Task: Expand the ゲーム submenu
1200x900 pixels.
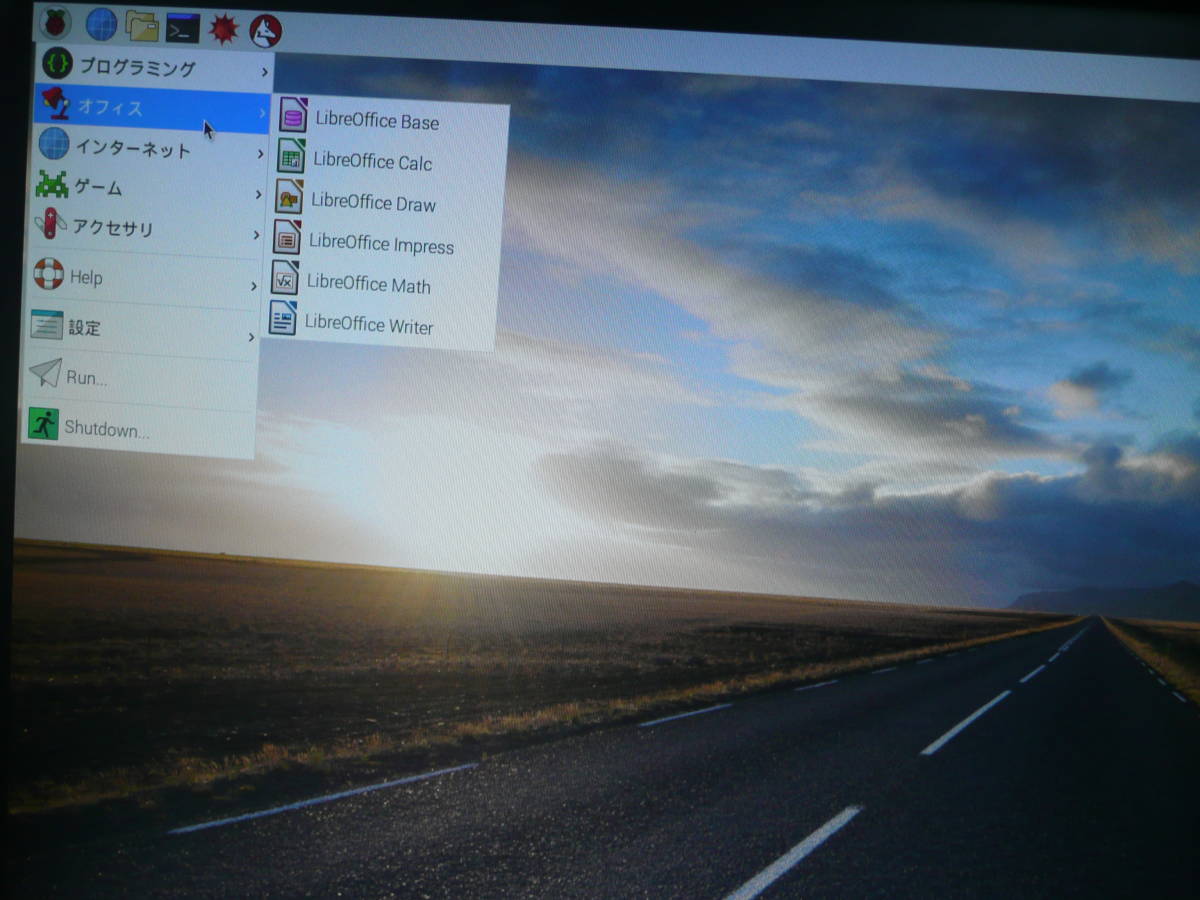Action: coord(98,187)
